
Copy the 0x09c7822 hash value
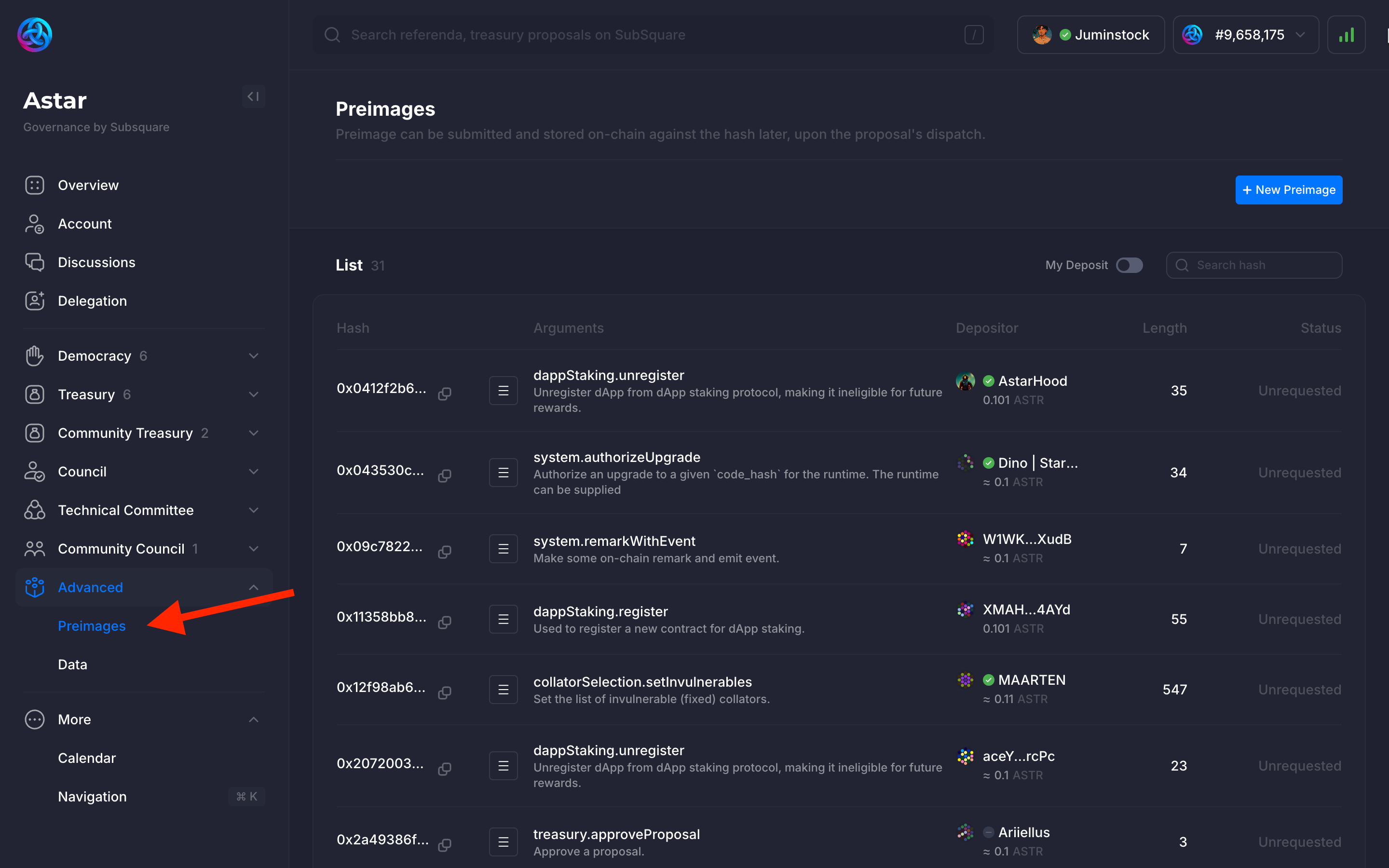tap(445, 552)
